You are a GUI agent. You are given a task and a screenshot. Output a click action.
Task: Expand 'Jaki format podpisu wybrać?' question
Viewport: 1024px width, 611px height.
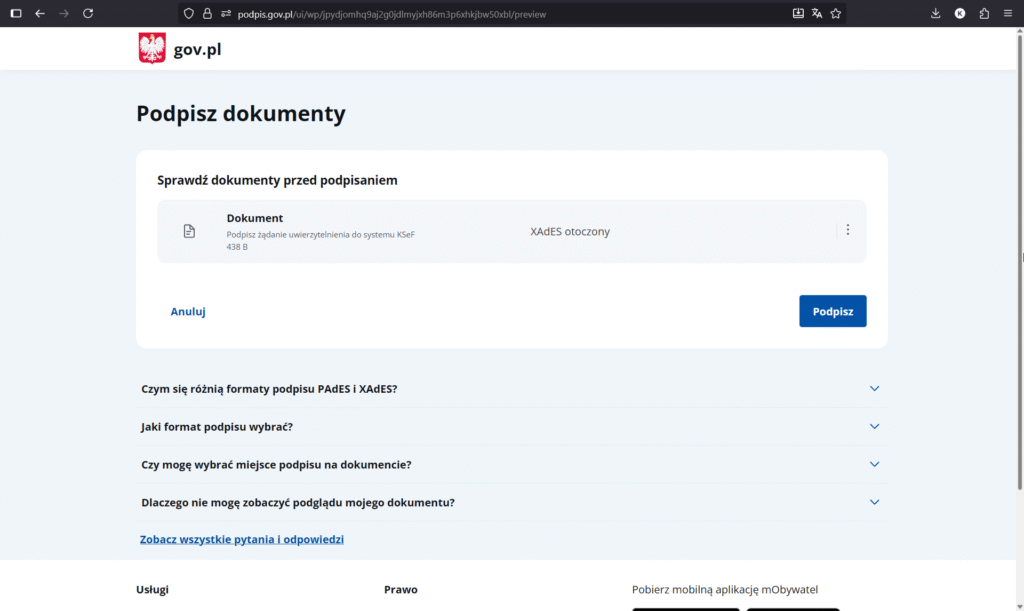point(874,426)
